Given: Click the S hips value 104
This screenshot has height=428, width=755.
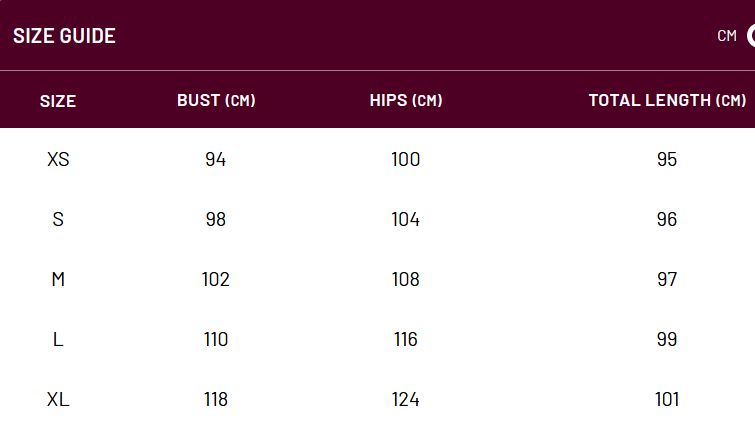Looking at the screenshot, I should (405, 219).
